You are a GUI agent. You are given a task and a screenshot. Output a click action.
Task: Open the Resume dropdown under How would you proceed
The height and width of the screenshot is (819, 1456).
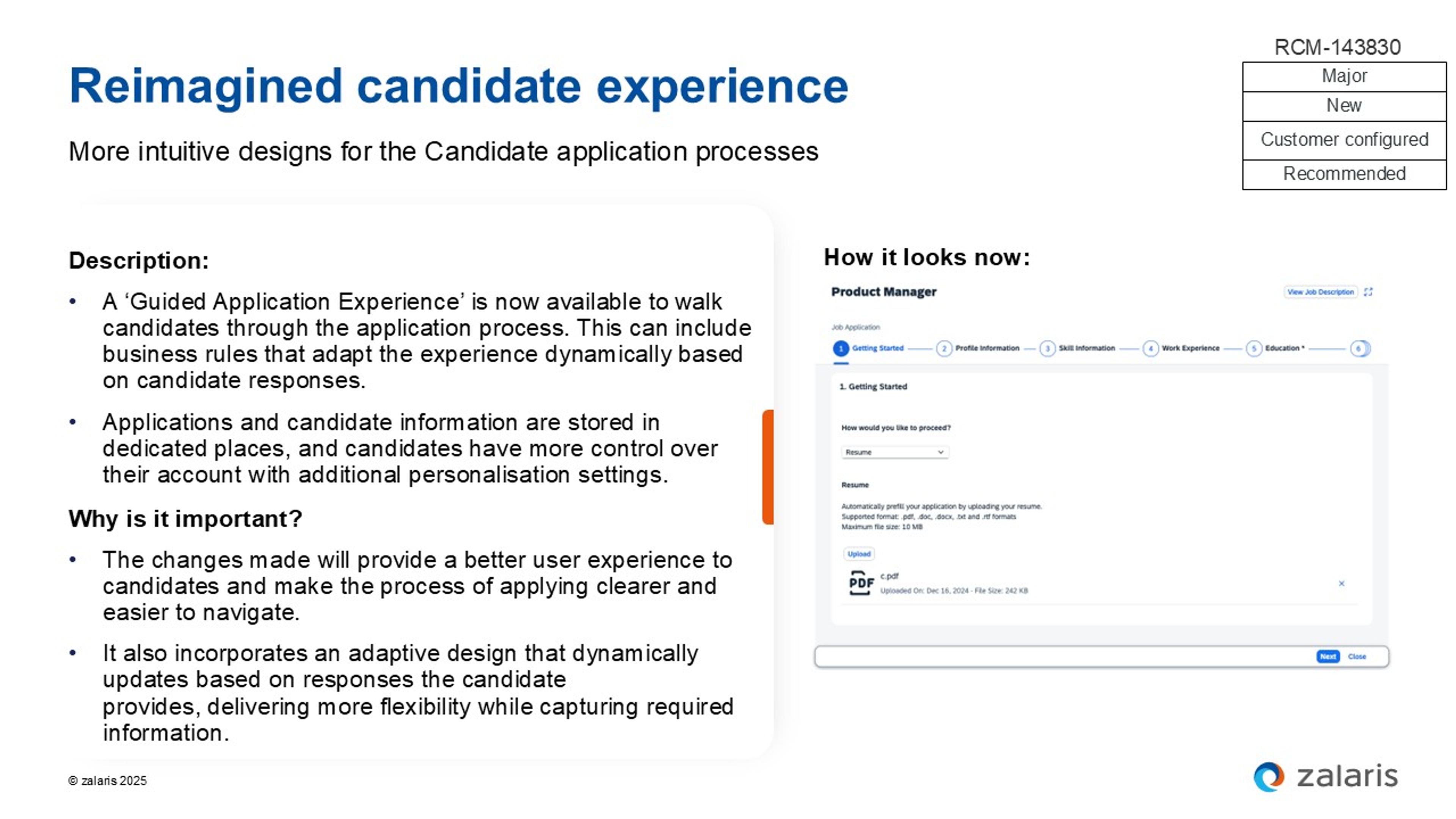pos(895,452)
